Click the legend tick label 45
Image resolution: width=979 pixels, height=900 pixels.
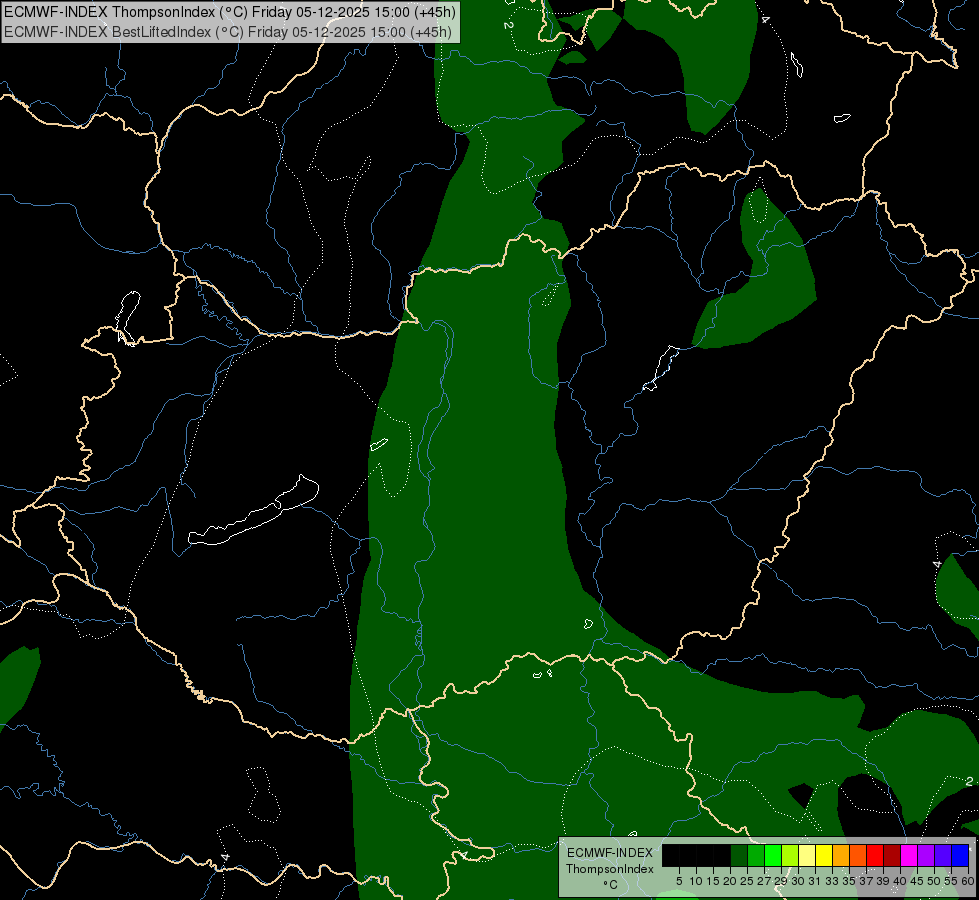(917, 881)
